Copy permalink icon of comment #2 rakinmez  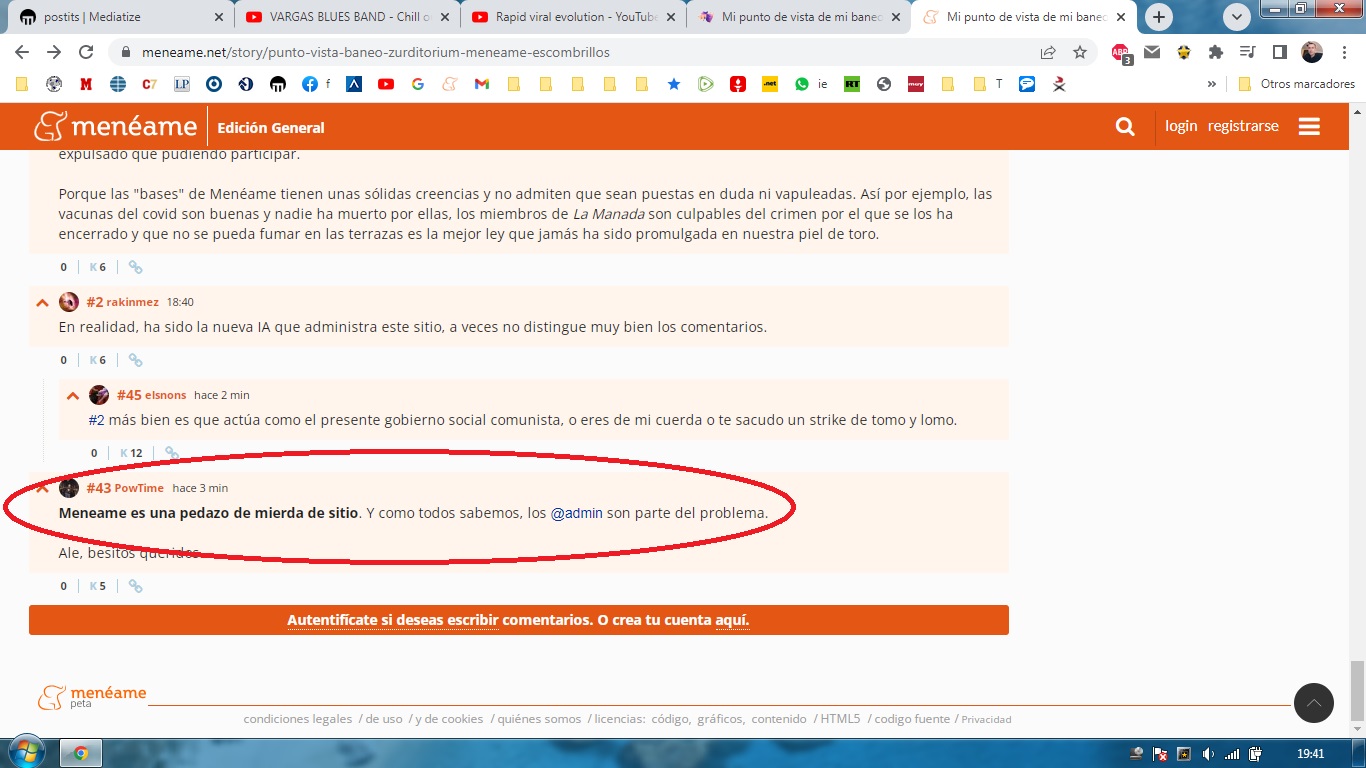135,360
